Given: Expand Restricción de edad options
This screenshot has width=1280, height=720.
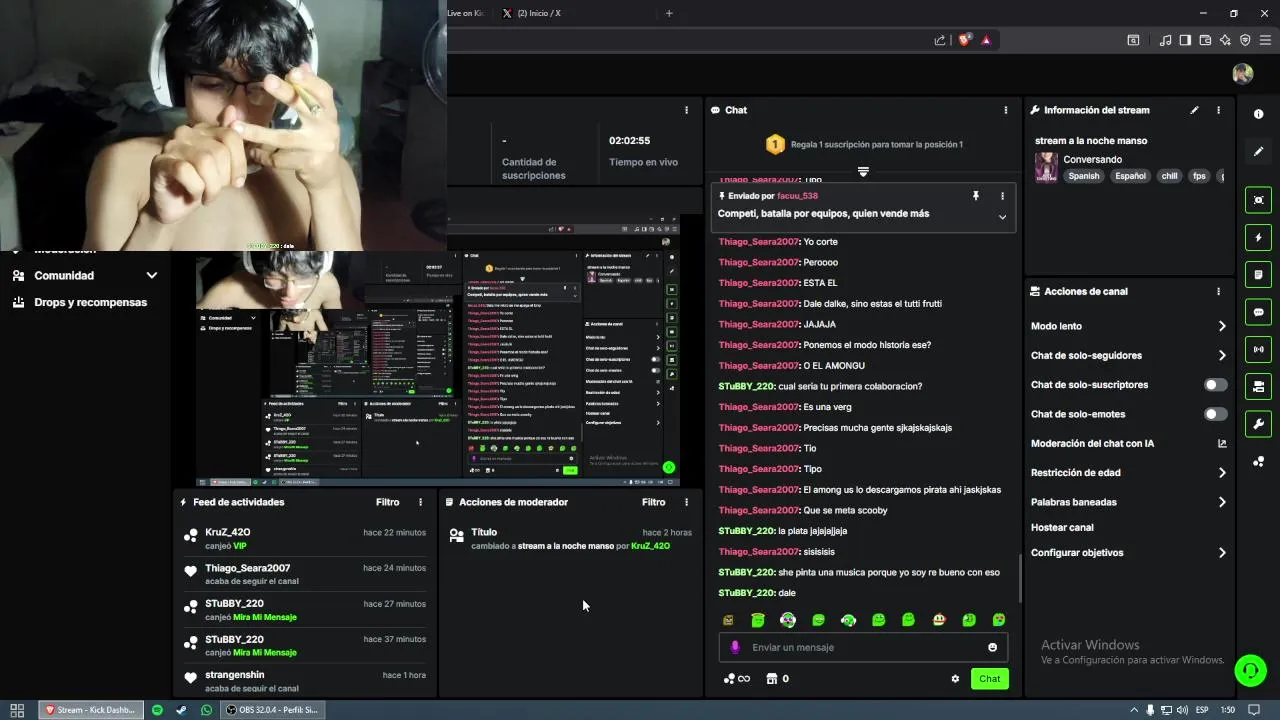Looking at the screenshot, I should click(x=1221, y=473).
